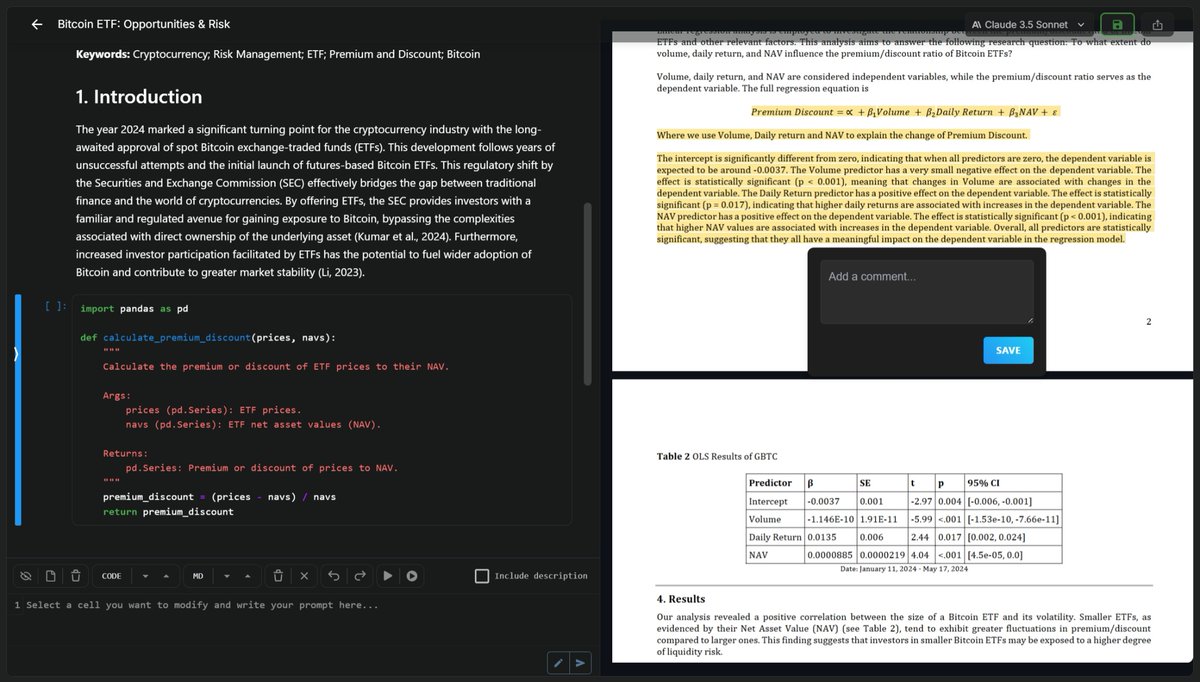Click the up arrow next to CODE
This screenshot has width=1200, height=682.
(x=166, y=576)
